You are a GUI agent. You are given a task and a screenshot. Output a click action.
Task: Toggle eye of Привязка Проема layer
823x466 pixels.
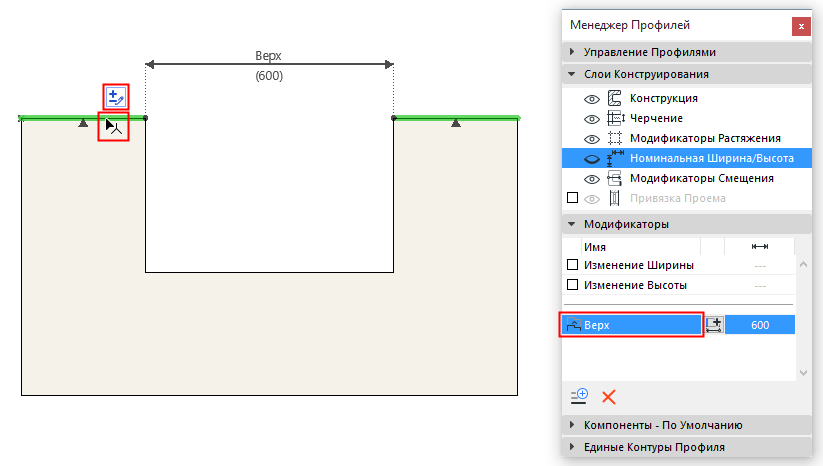tap(592, 199)
